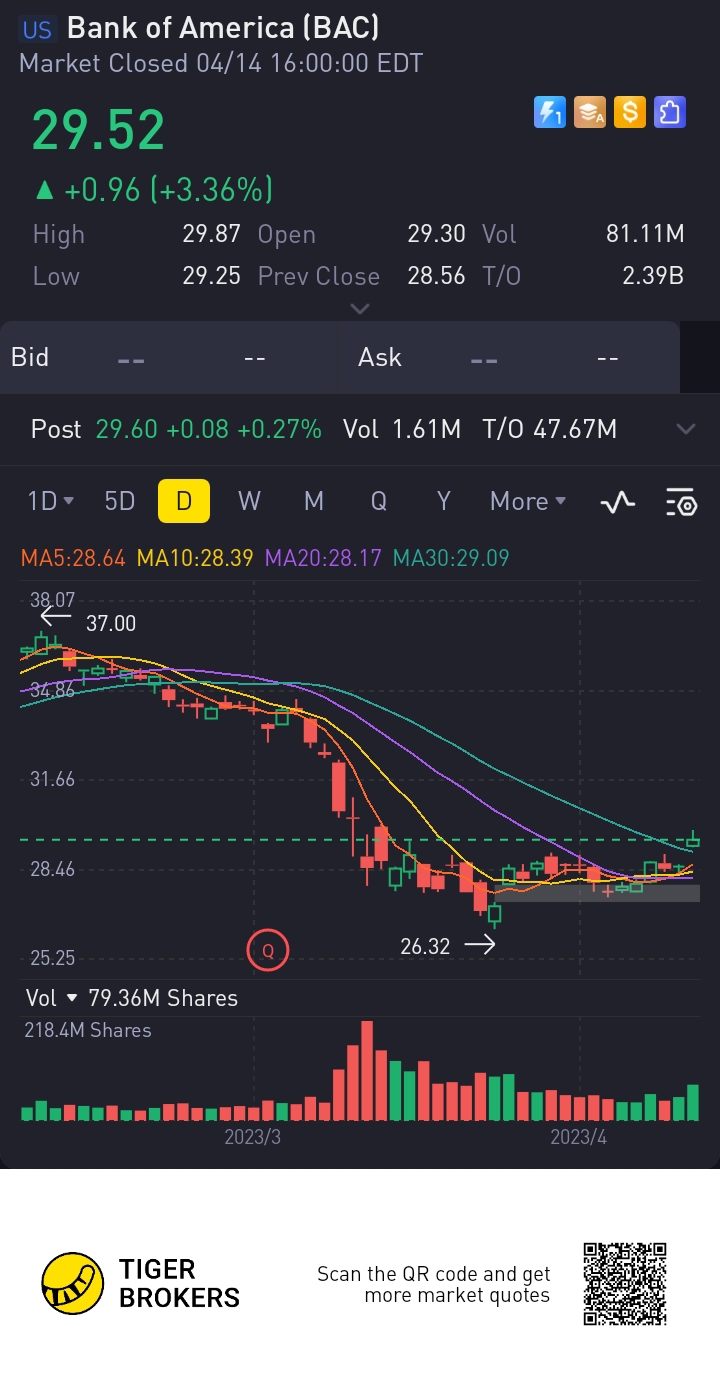Open the More timeframes dropdown

528,501
